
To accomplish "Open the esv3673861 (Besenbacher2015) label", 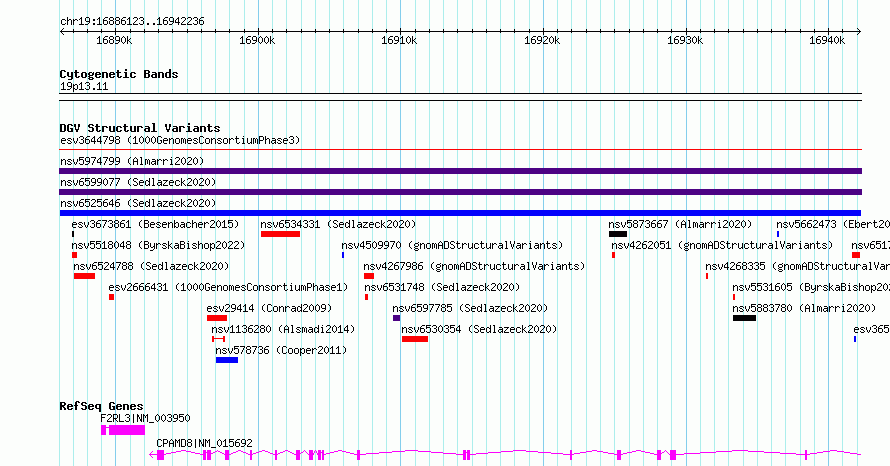I will [x=156, y=224].
